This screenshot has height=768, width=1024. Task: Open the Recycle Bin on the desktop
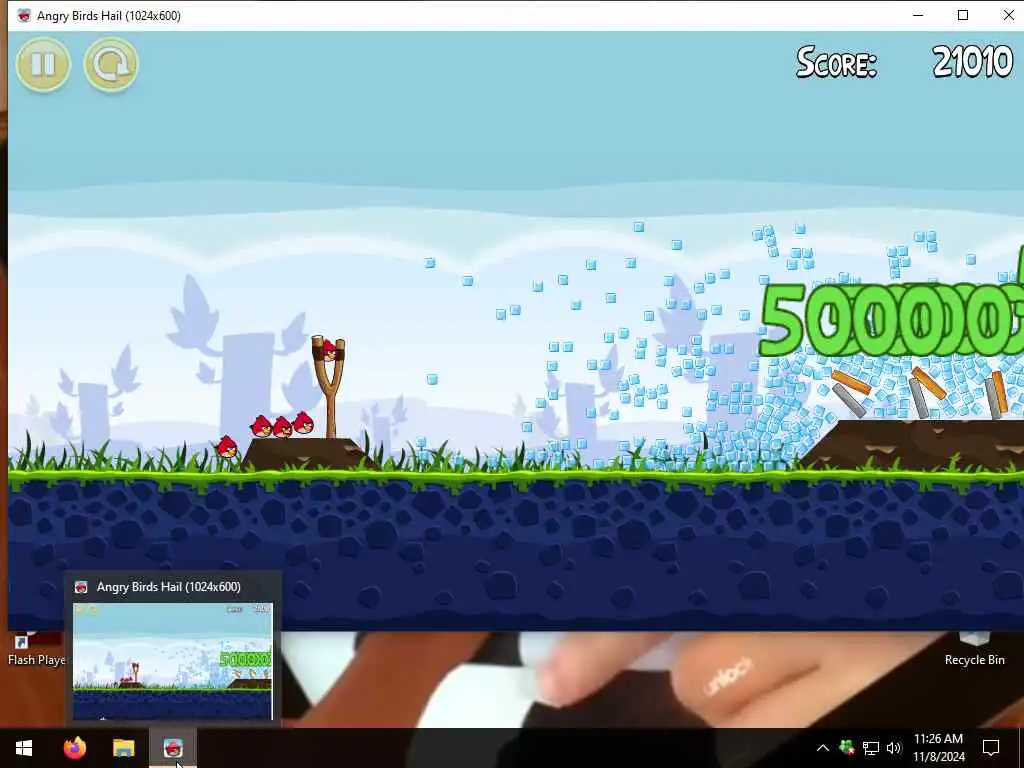coord(974,650)
